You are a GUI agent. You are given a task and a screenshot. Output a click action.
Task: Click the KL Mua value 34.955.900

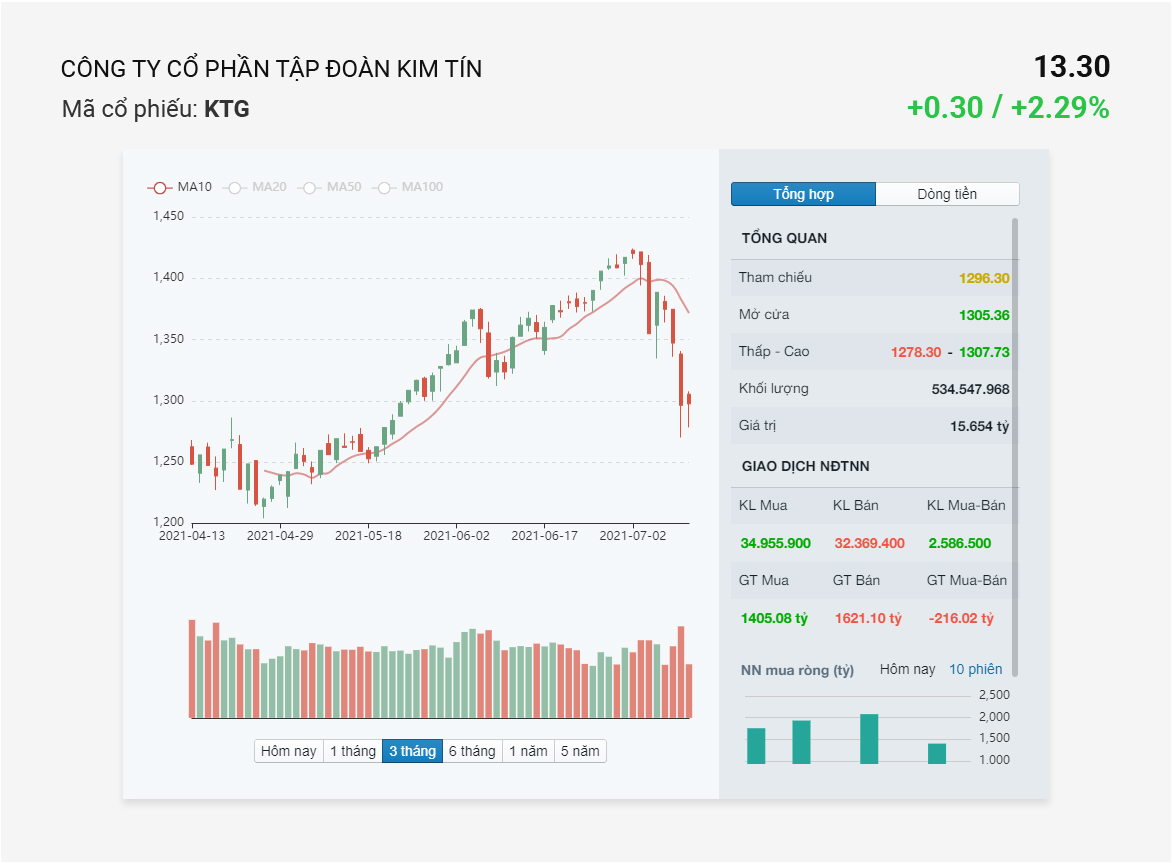point(775,543)
